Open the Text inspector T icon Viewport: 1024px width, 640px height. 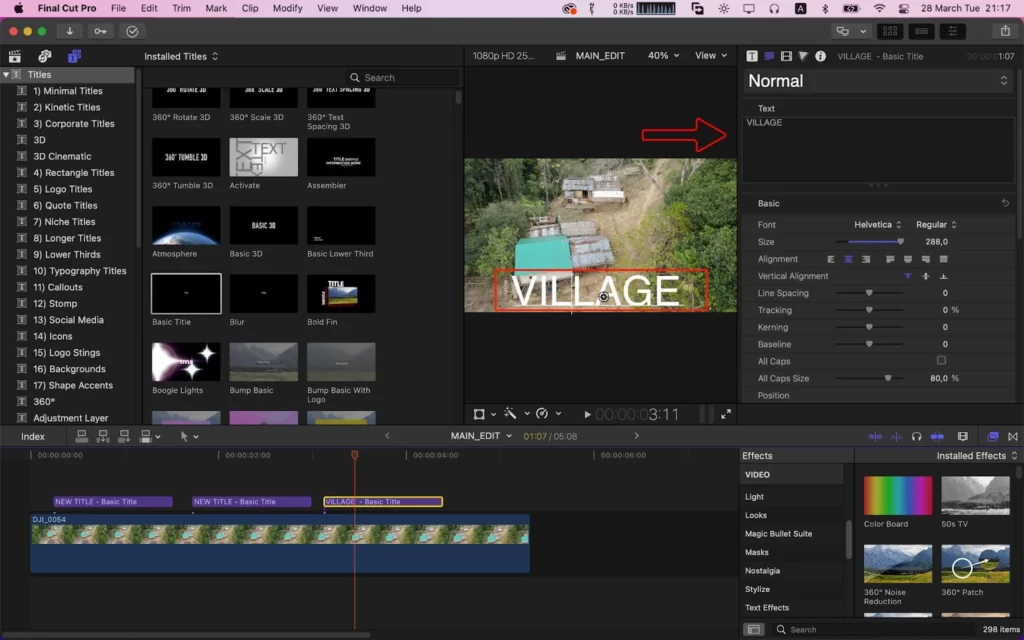tap(752, 56)
